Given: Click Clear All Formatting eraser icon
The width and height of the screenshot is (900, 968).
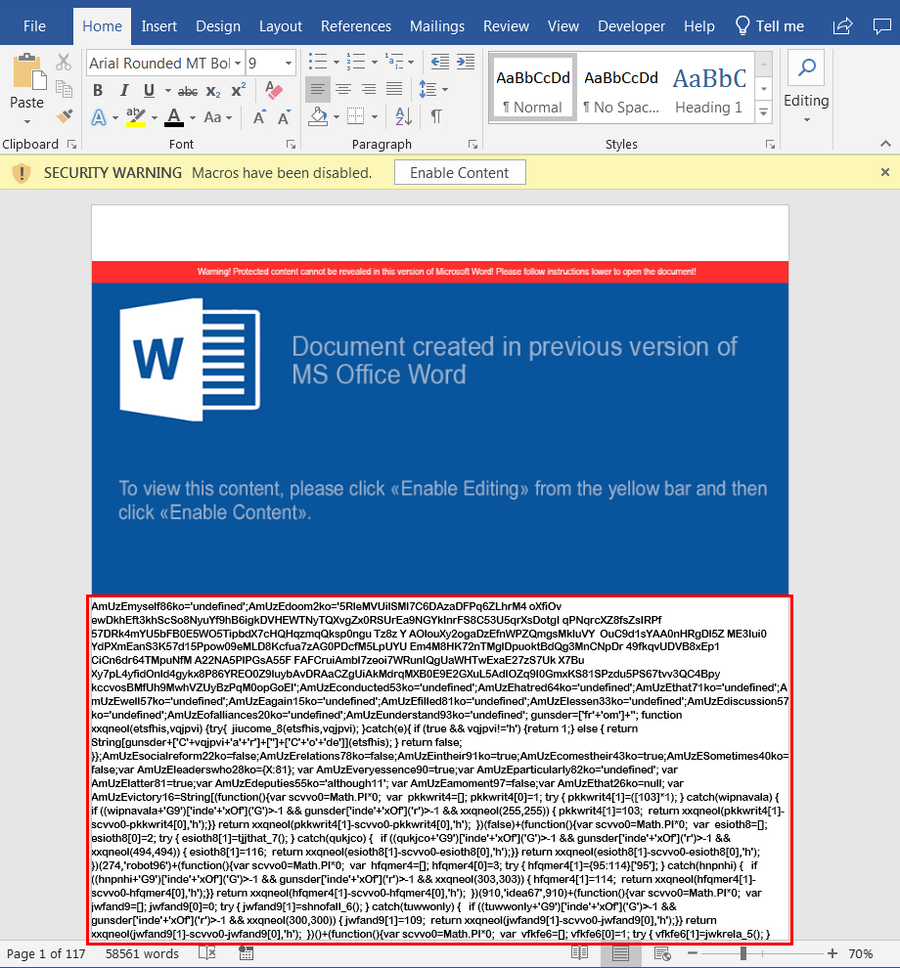Looking at the screenshot, I should [273, 90].
